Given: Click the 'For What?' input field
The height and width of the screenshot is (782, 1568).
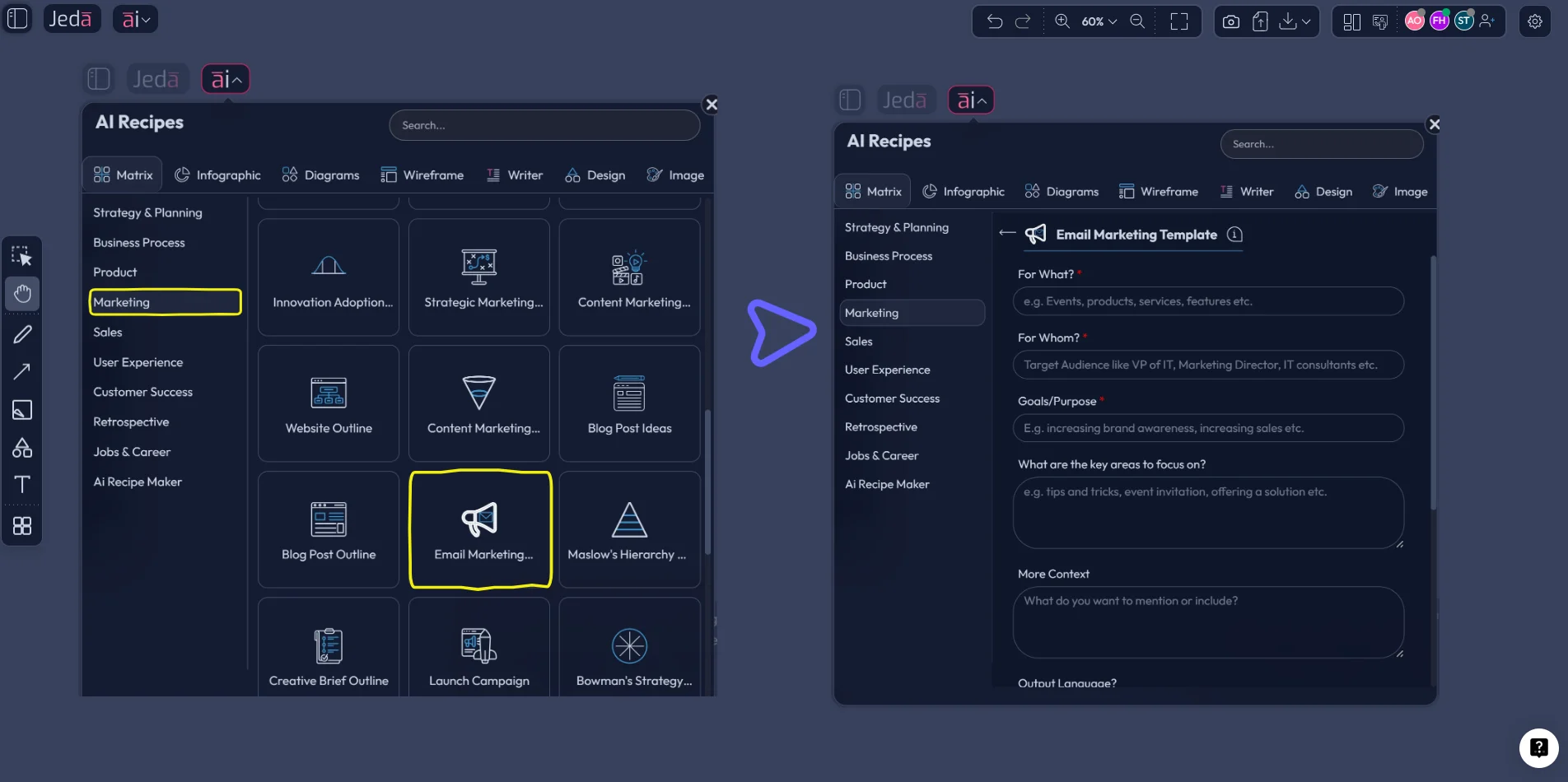Looking at the screenshot, I should pyautogui.click(x=1207, y=301).
